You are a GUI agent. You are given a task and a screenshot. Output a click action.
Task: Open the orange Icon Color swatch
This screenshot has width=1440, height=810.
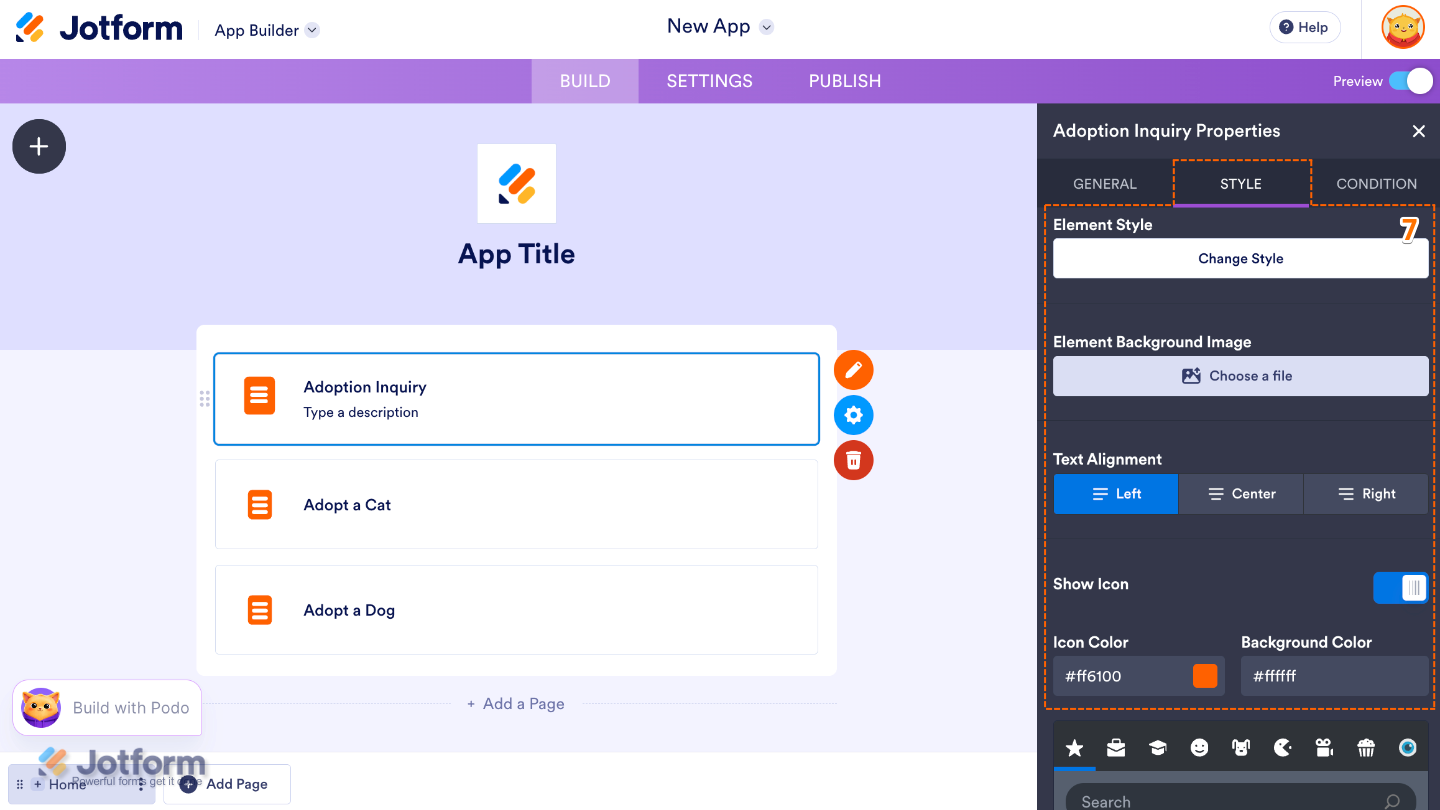(1204, 675)
